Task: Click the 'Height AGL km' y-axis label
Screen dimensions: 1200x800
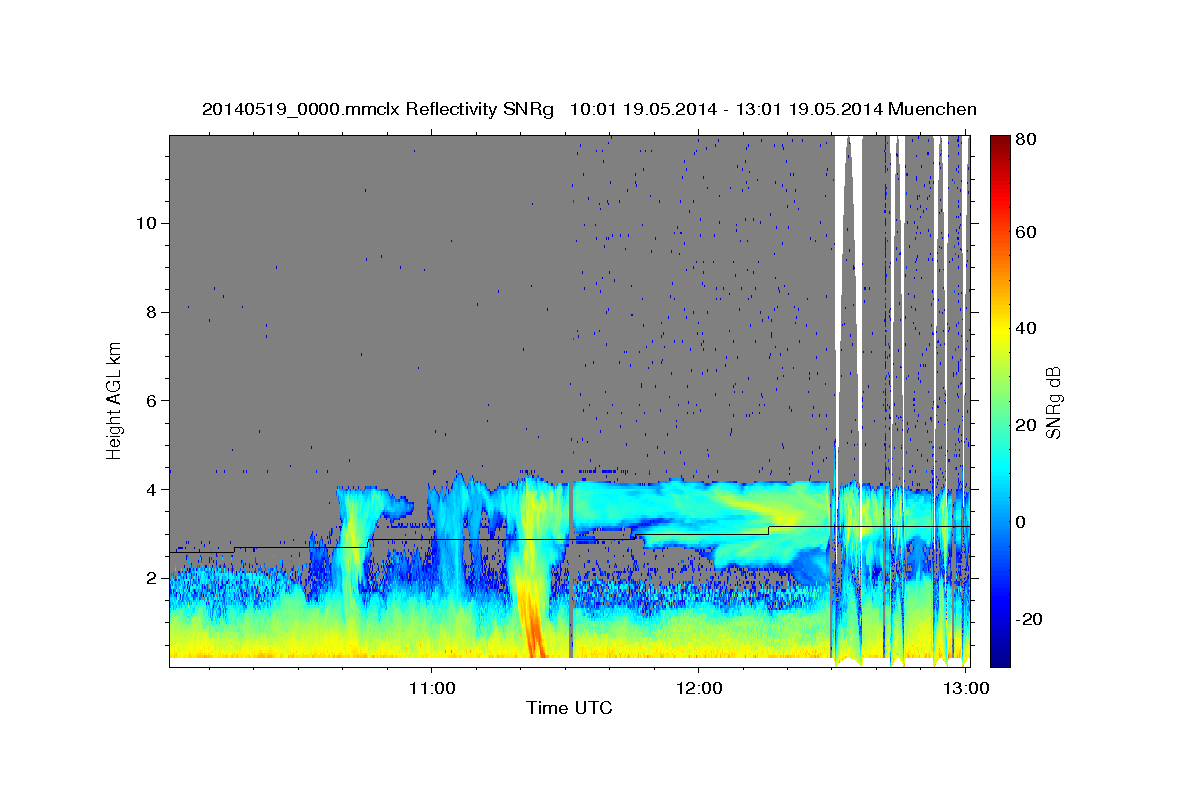Action: tap(115, 399)
